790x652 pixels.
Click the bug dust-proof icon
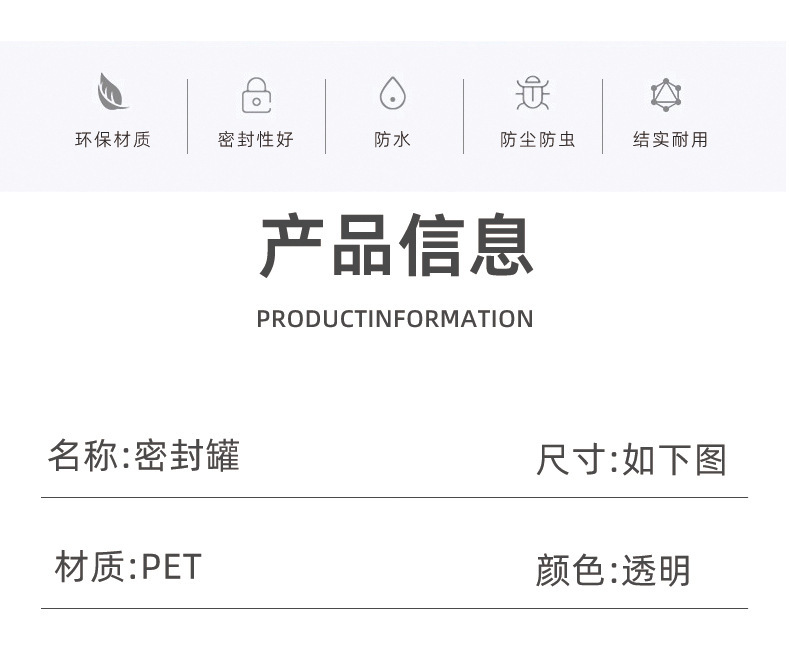(532, 94)
